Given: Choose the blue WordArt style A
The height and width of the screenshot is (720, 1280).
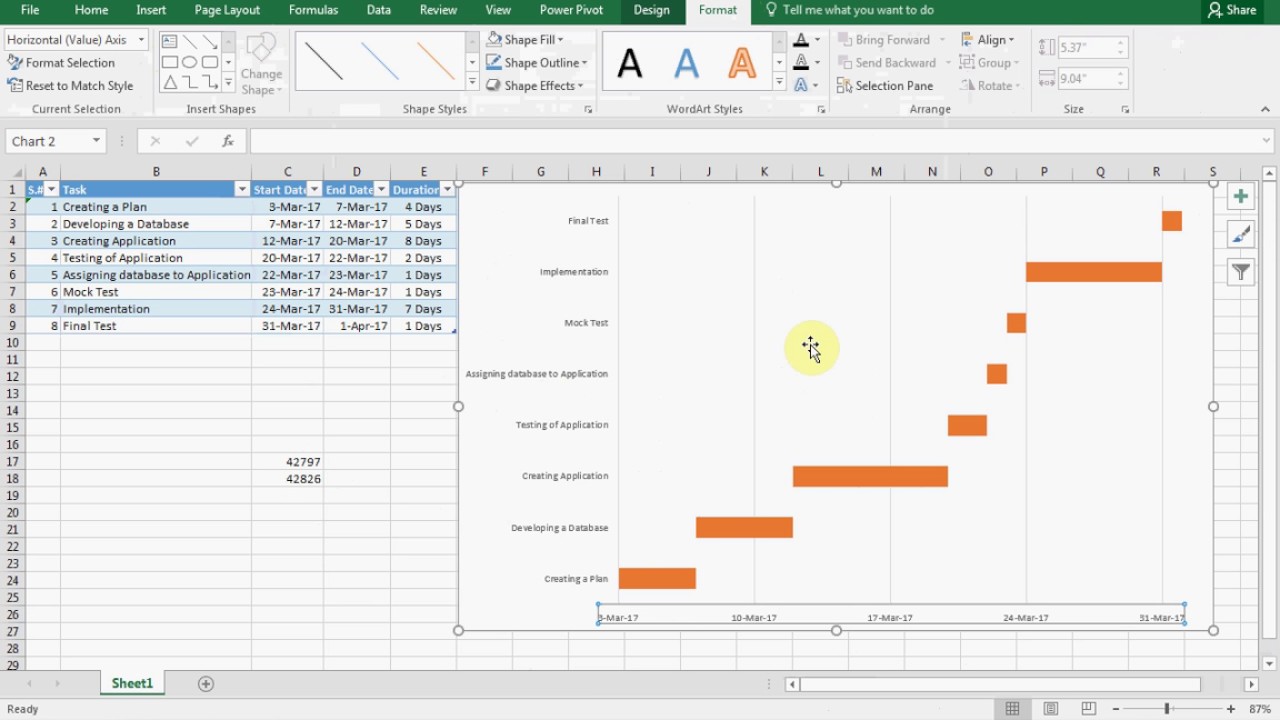Looking at the screenshot, I should coord(686,63).
